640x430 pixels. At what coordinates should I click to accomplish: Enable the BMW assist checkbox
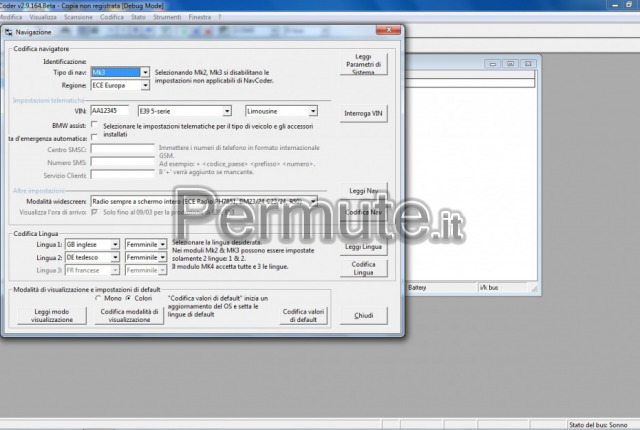pyautogui.click(x=94, y=124)
